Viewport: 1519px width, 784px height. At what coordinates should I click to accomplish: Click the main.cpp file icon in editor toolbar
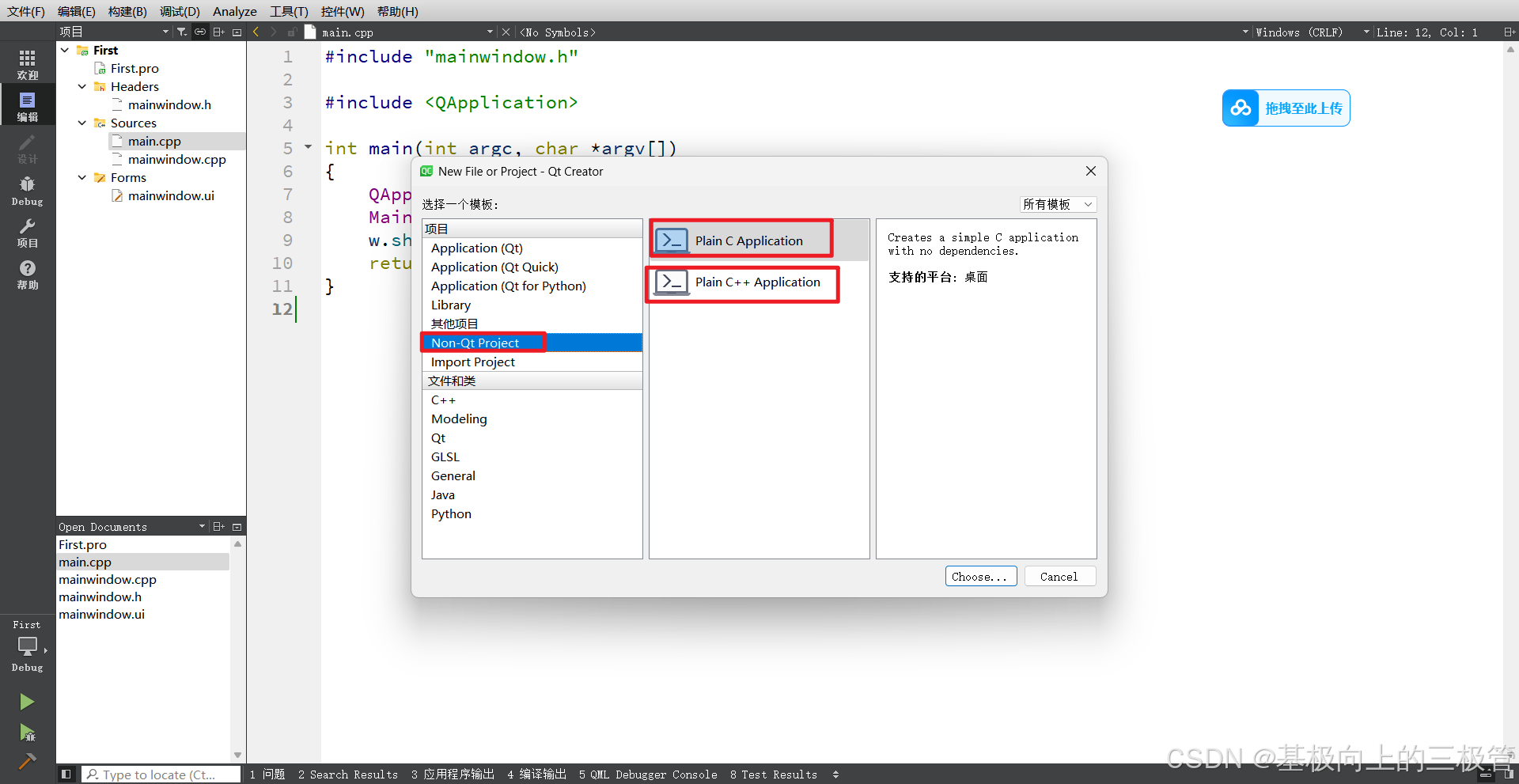click(x=310, y=32)
